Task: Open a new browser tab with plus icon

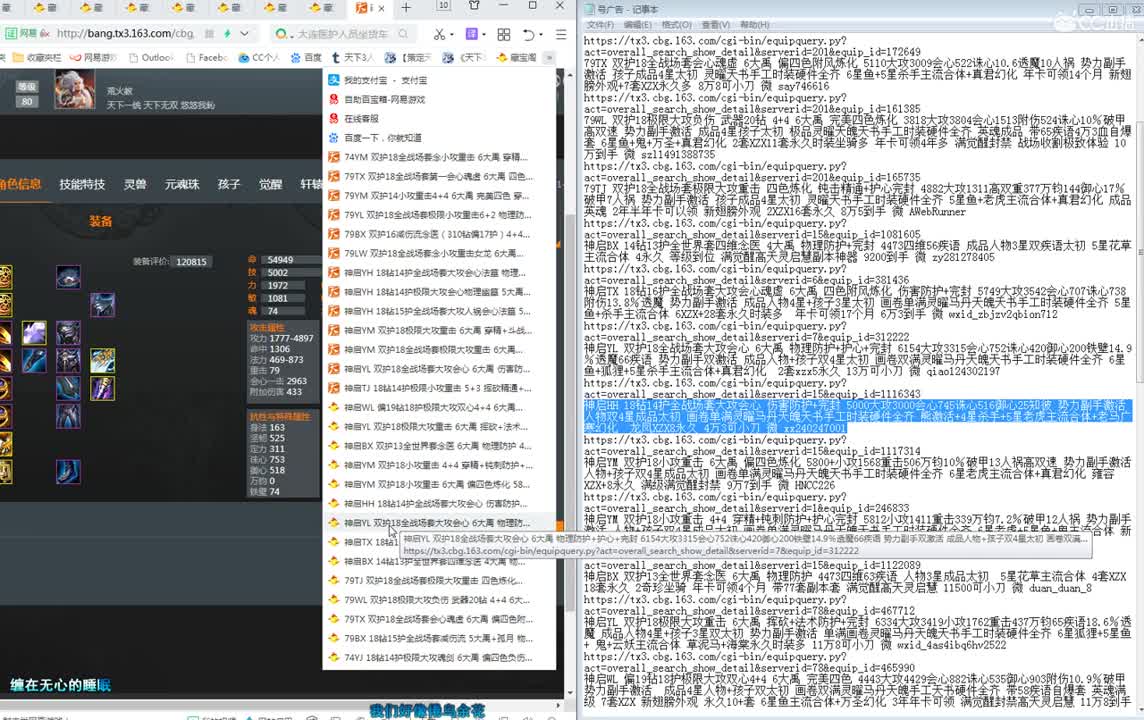Action: pos(406,8)
